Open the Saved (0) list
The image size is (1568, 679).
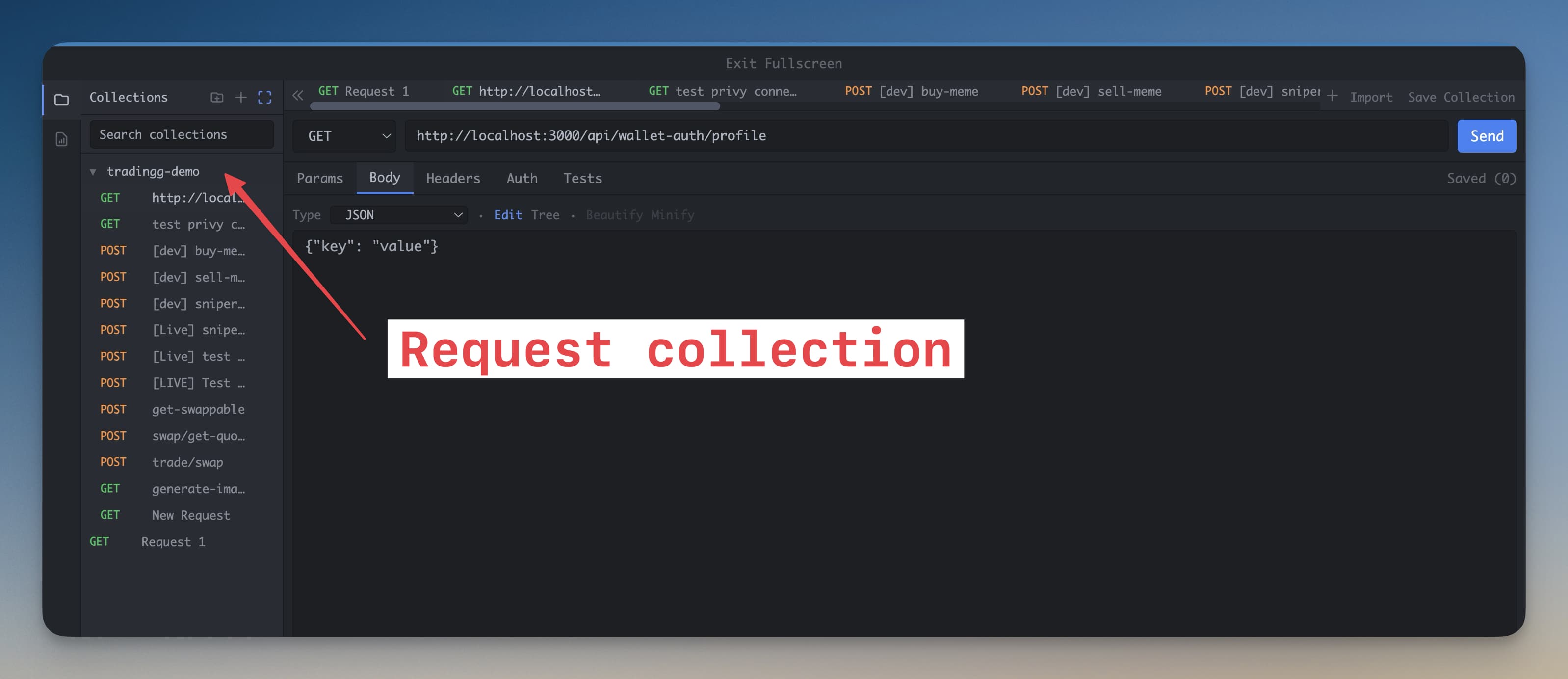(x=1481, y=178)
